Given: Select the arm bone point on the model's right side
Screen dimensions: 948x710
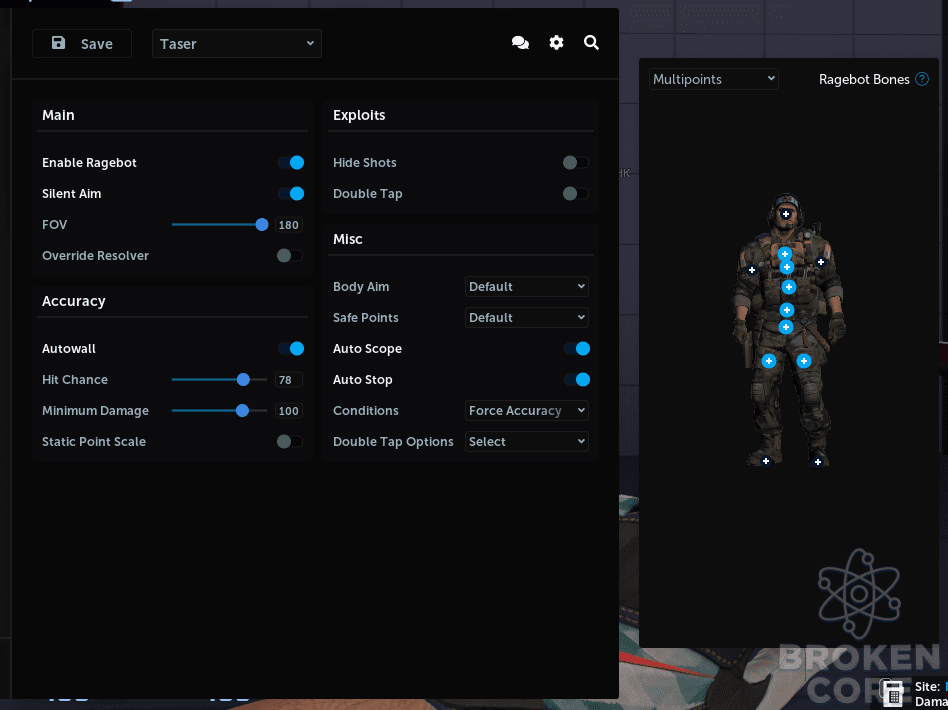Looking at the screenshot, I should click(820, 262).
